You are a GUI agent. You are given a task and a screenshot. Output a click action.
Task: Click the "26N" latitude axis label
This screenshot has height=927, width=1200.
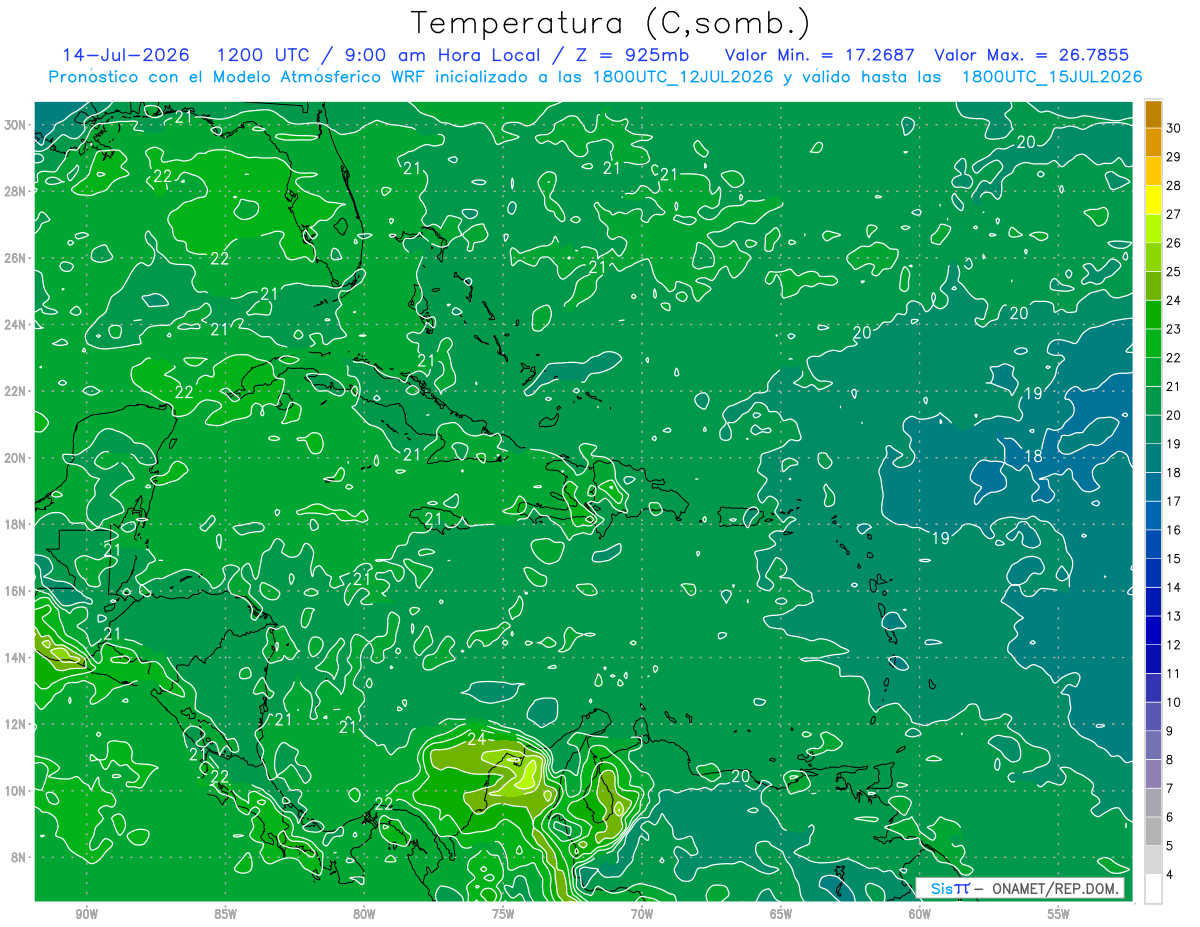(x=15, y=258)
